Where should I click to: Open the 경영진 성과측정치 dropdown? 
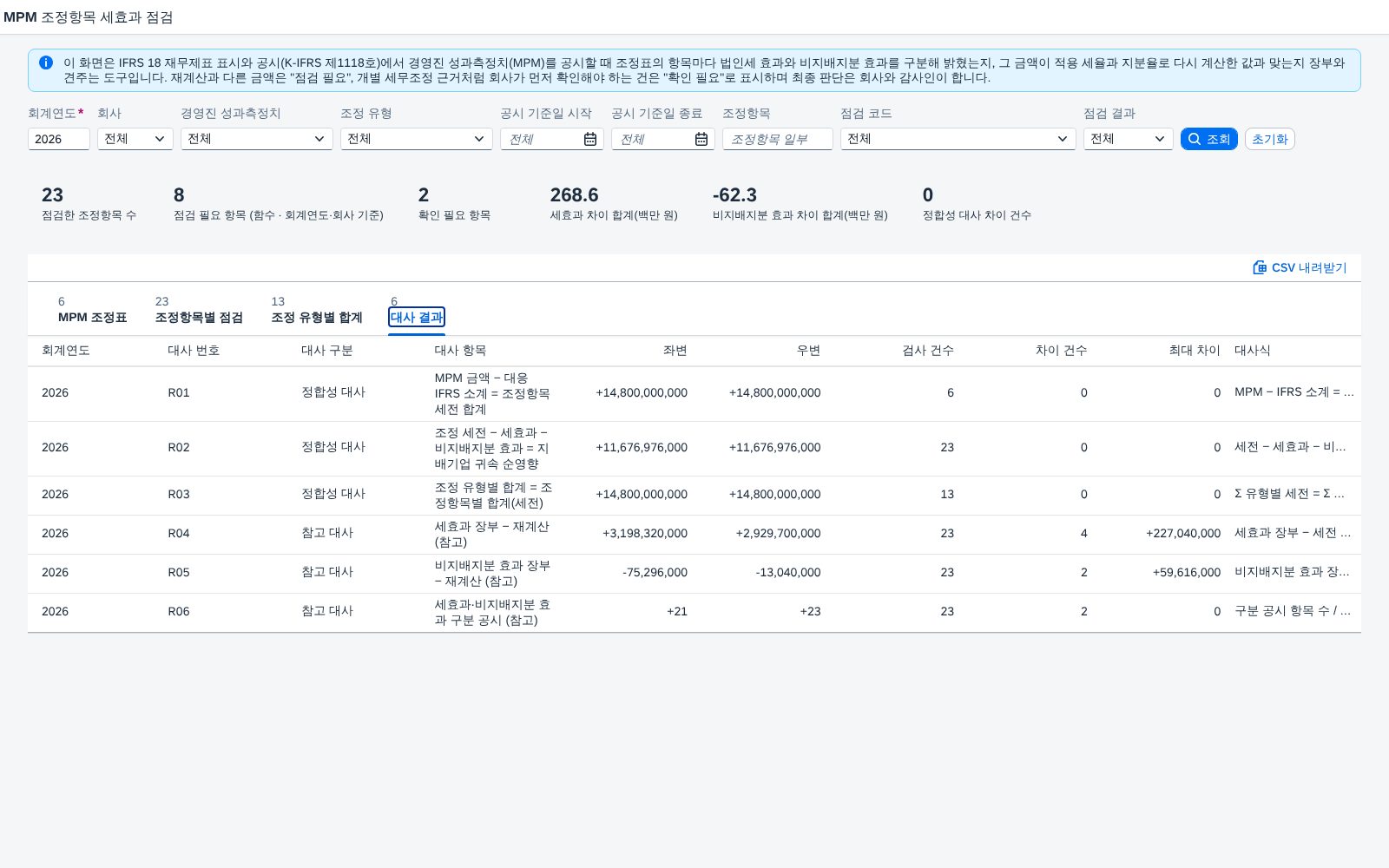(257, 139)
